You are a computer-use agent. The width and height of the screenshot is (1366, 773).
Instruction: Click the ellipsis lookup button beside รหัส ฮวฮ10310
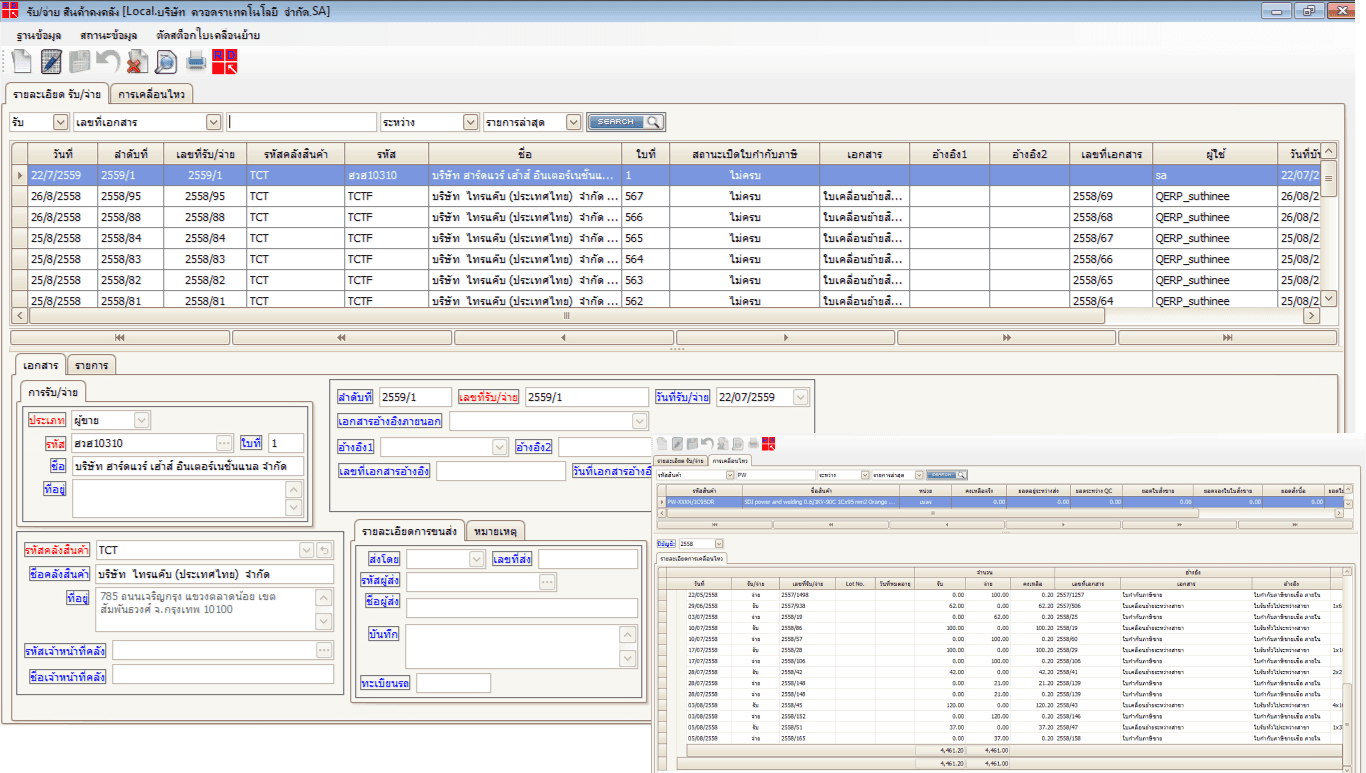(224, 443)
